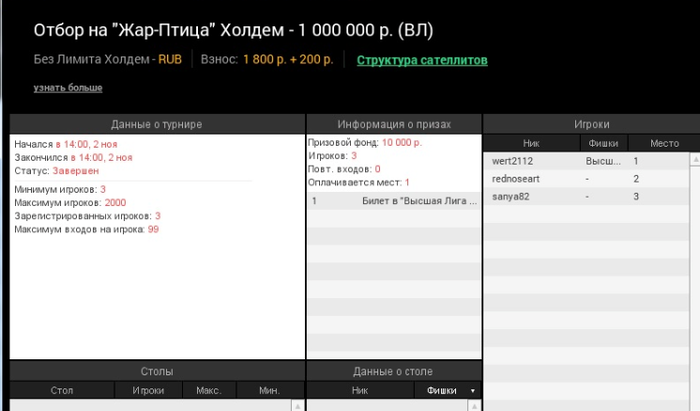This screenshot has height=411, width=700.
Task: Click the "Зарегистрированных игроков: 3" line
Action: pos(88,216)
